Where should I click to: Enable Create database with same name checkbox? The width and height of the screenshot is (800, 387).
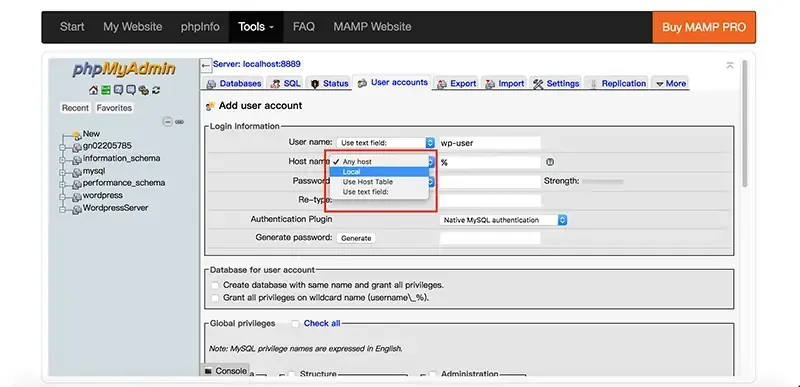tap(215, 285)
